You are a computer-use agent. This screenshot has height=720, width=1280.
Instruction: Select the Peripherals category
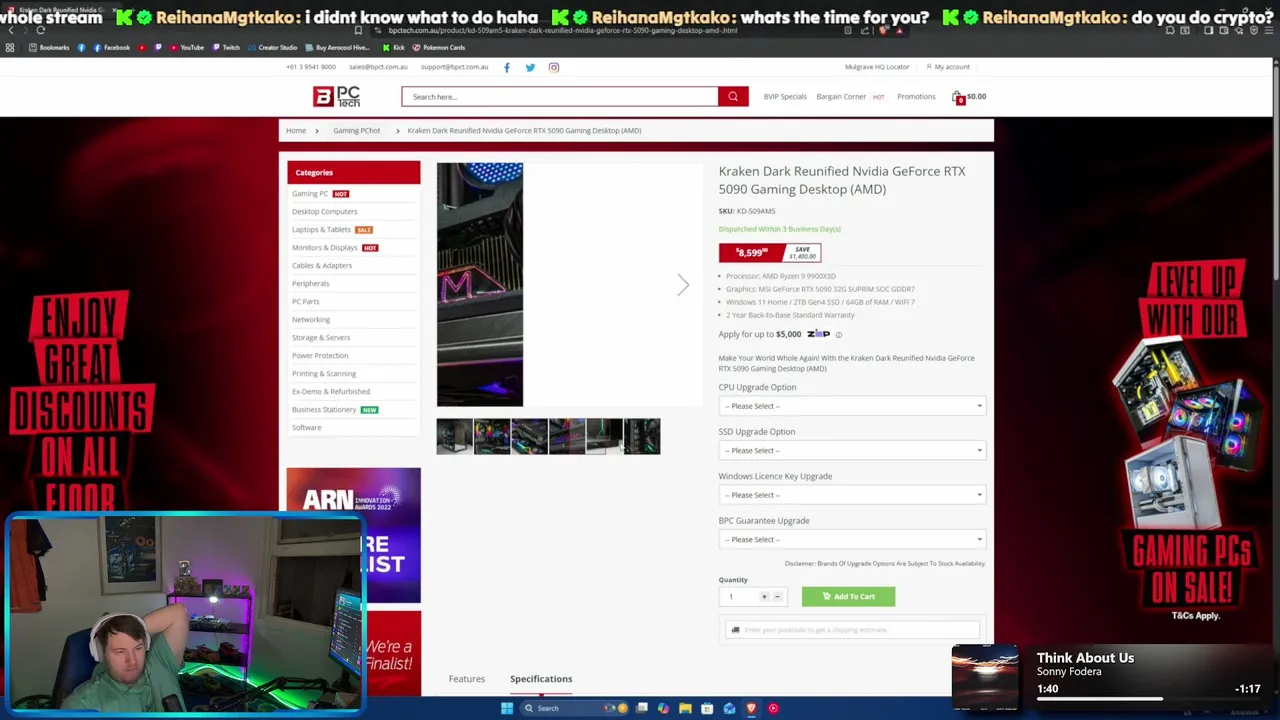[x=310, y=284]
